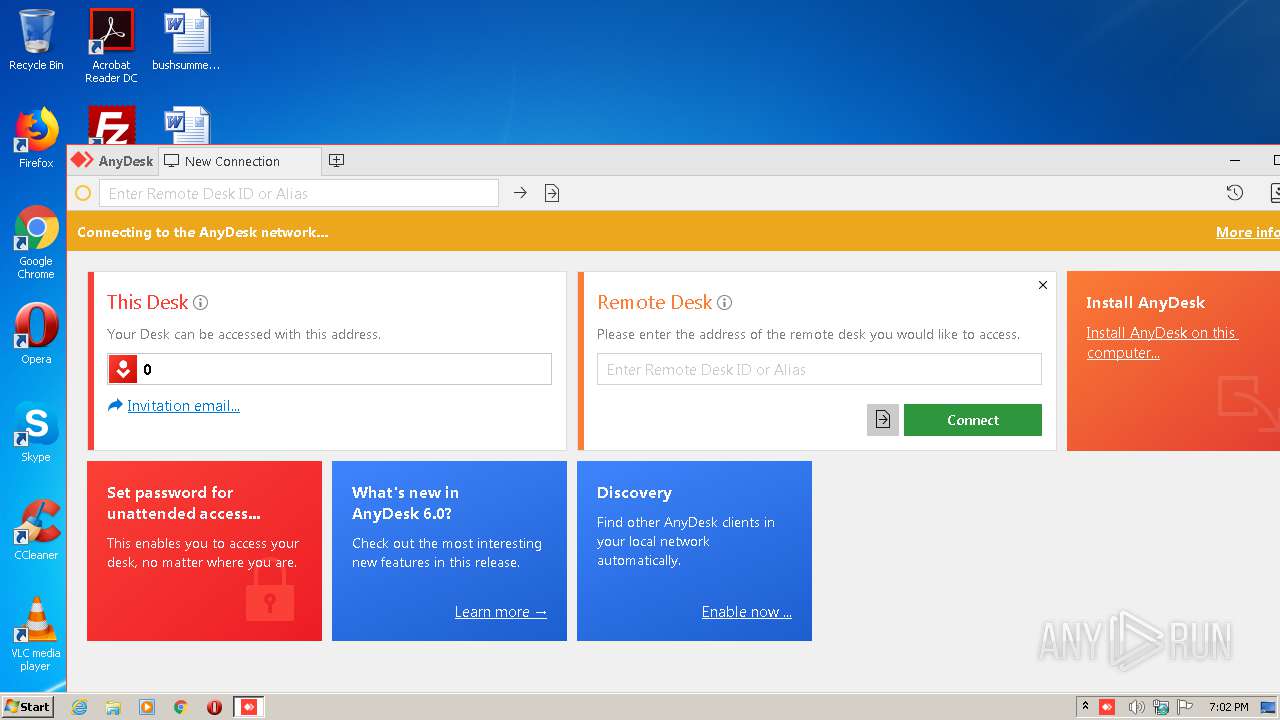Click the address bar Remote Desk ID field

pos(299,193)
